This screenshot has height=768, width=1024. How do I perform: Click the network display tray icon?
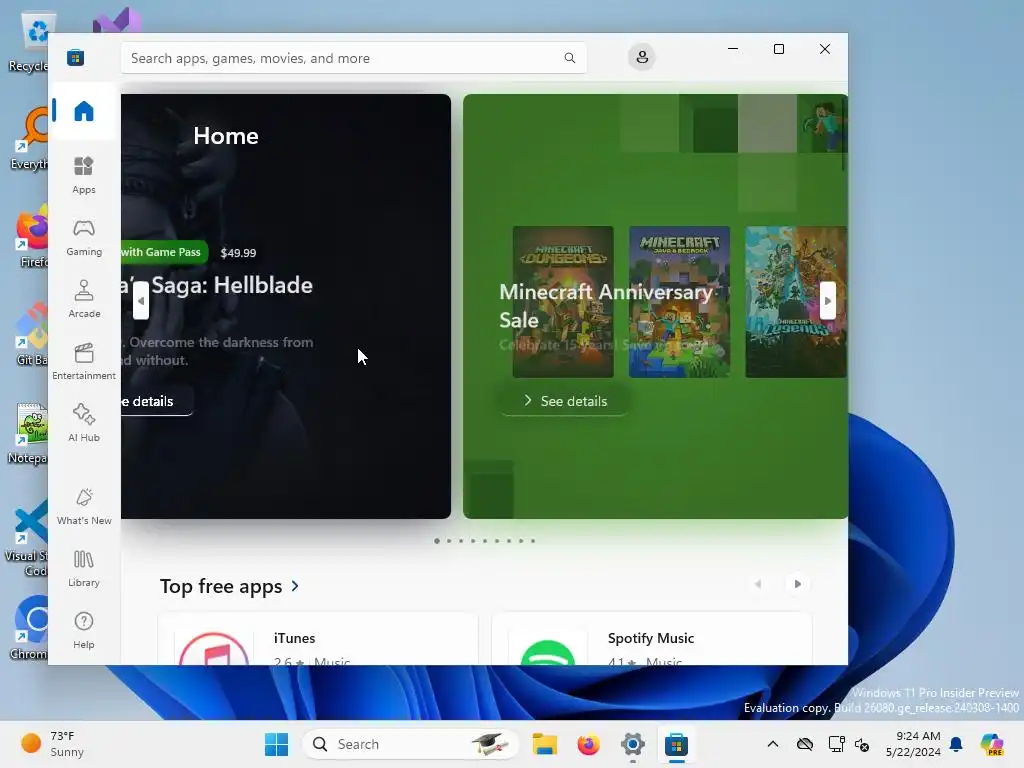pyautogui.click(x=836, y=744)
